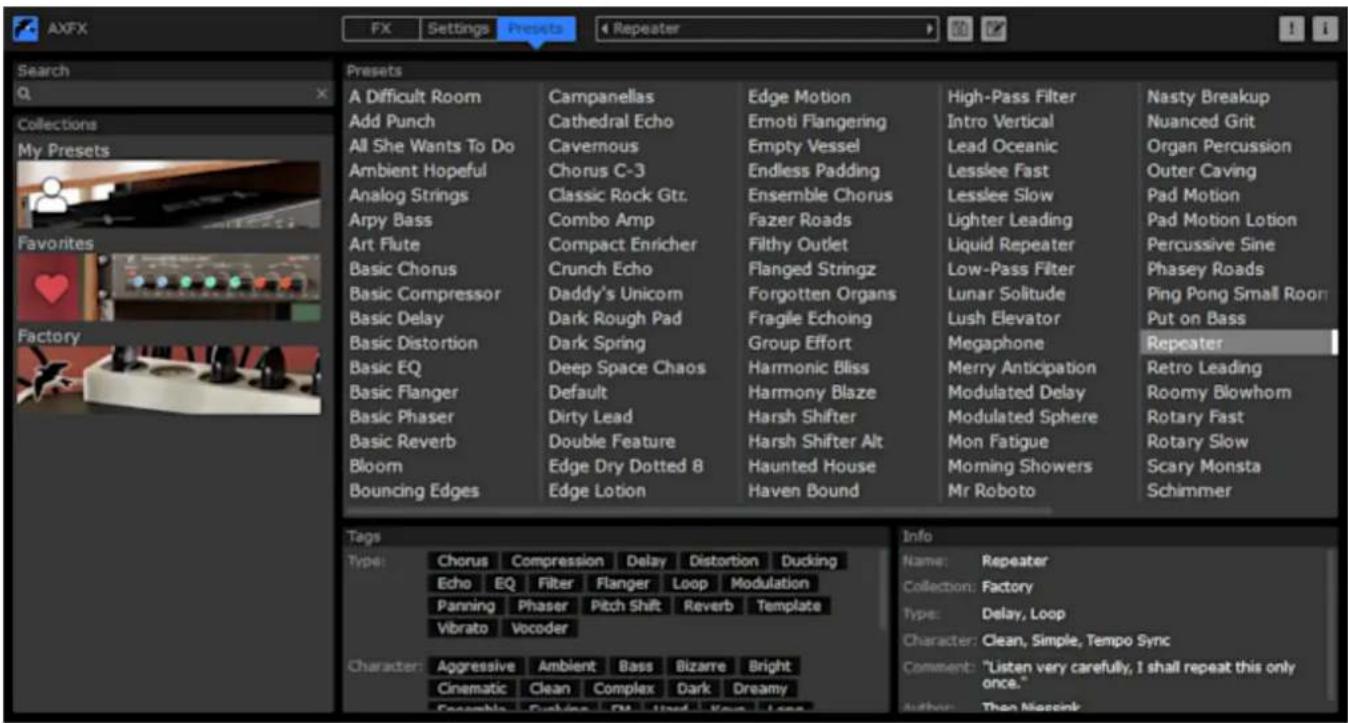This screenshot has width=1348, height=723.
Task: Click the presets list horizontal scrollbar
Action: [700, 510]
